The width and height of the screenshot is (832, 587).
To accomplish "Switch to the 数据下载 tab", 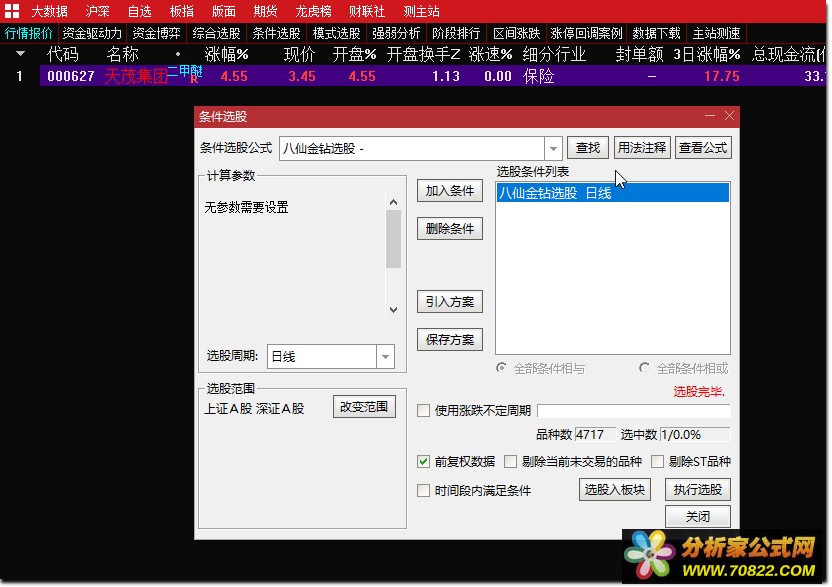I will pos(656,33).
